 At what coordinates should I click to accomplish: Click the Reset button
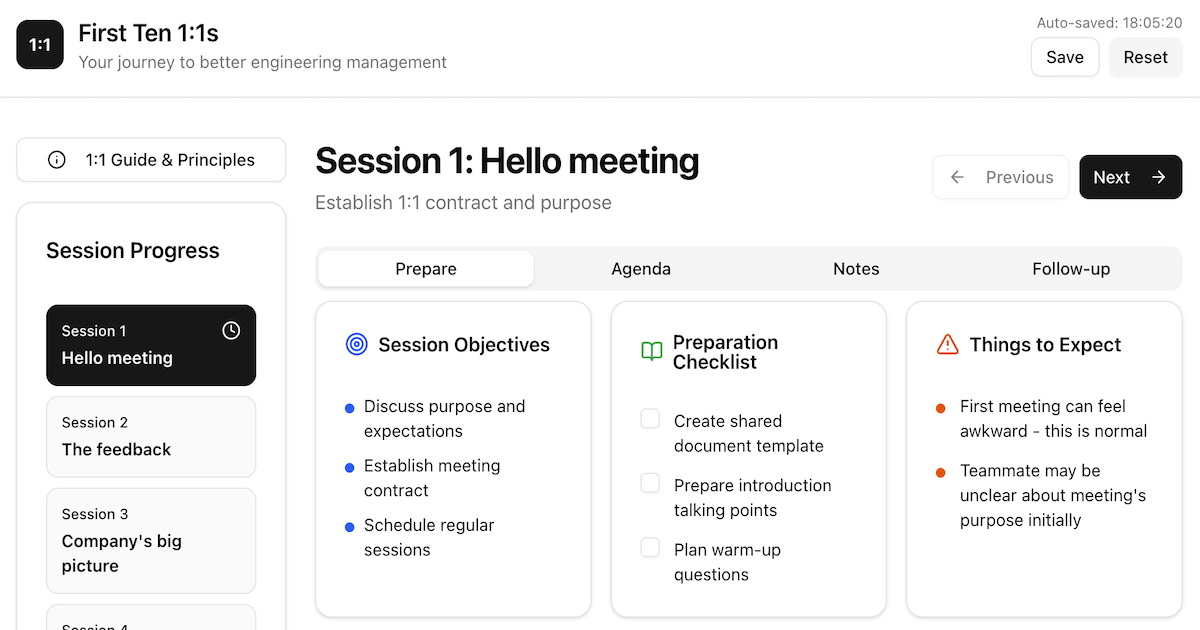[1146, 57]
